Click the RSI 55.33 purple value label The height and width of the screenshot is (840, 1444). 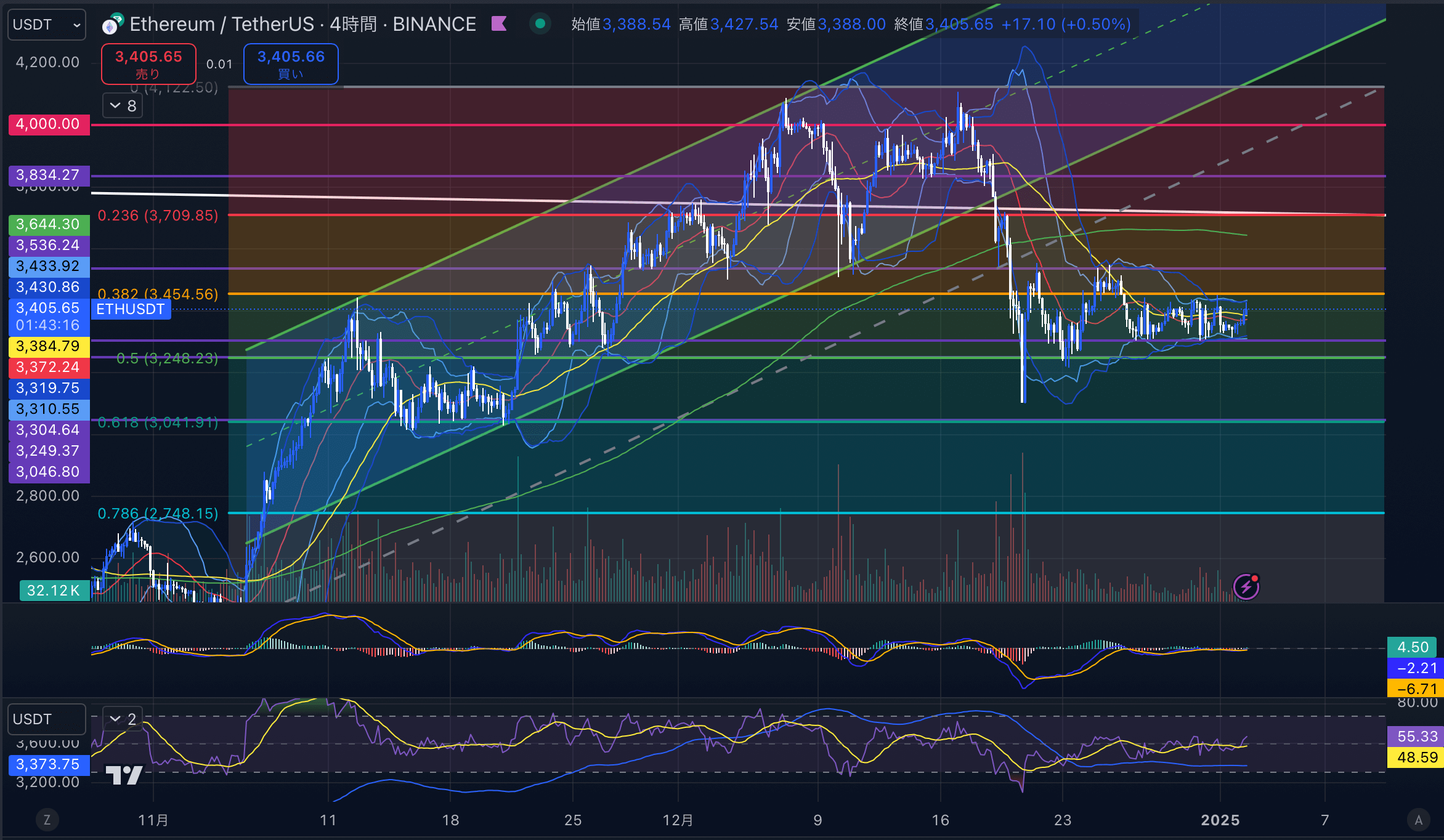[x=1415, y=737]
